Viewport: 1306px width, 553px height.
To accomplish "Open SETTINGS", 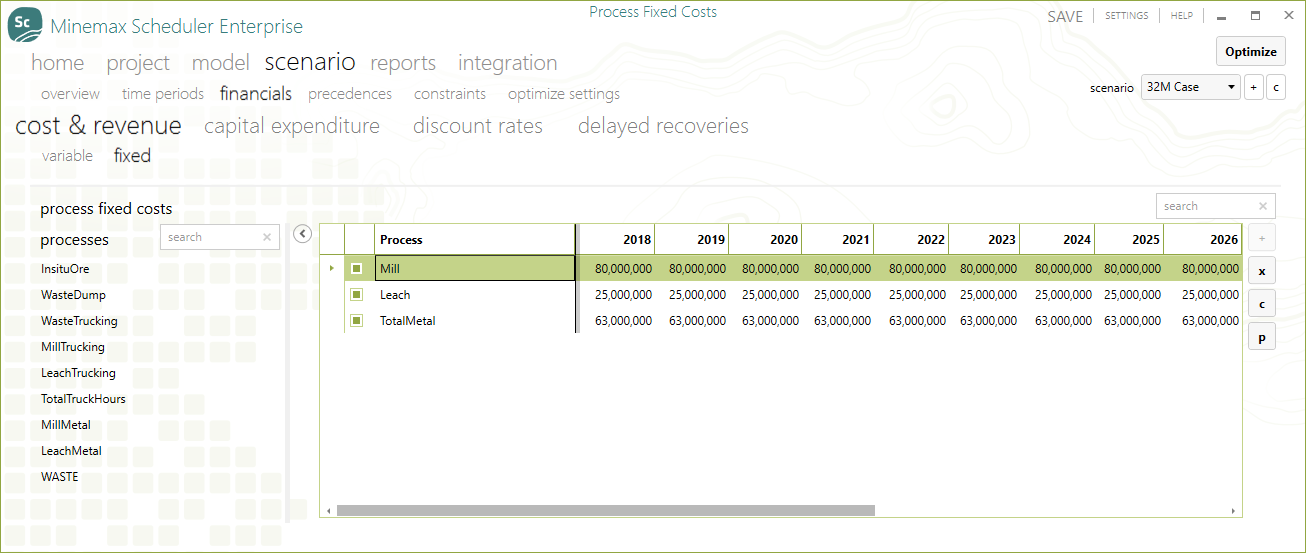I will point(1126,16).
